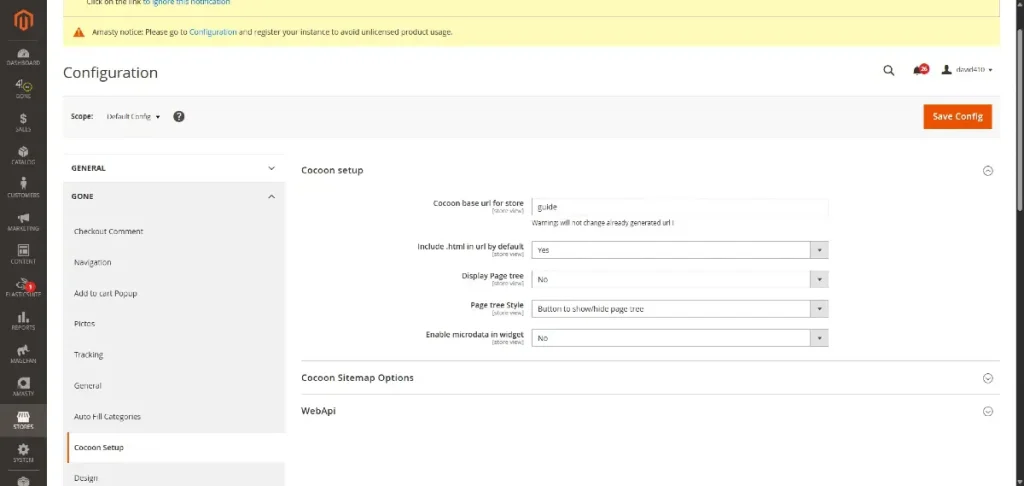Select the Checkout Comment tab
1024x486 pixels.
[x=108, y=231]
